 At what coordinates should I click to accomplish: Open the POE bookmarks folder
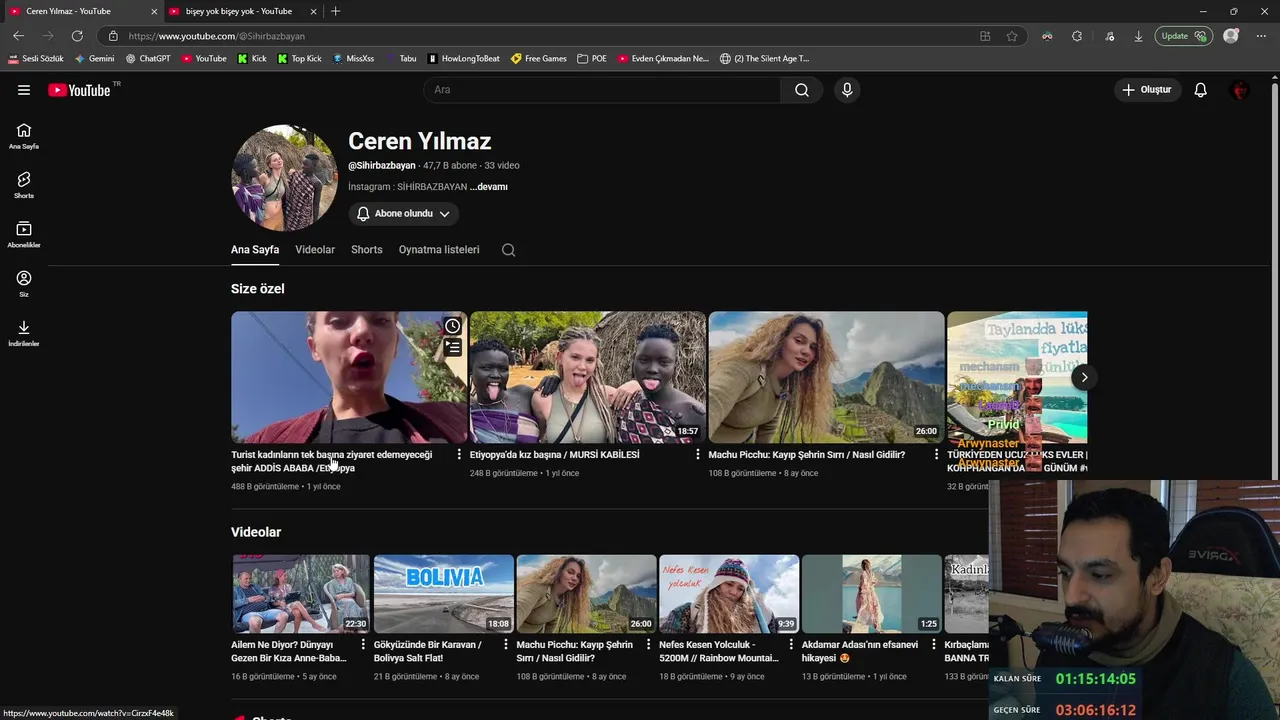click(592, 59)
